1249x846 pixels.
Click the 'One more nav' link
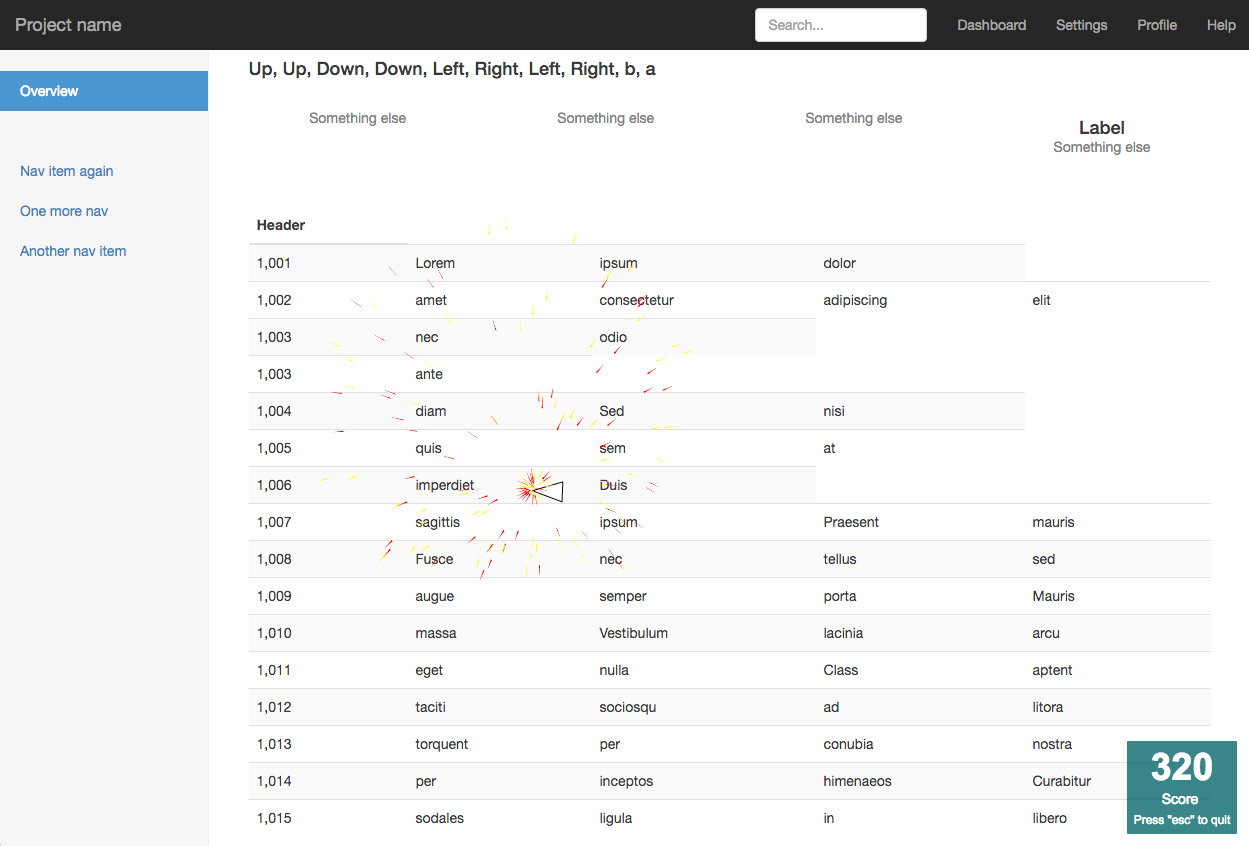tap(64, 211)
